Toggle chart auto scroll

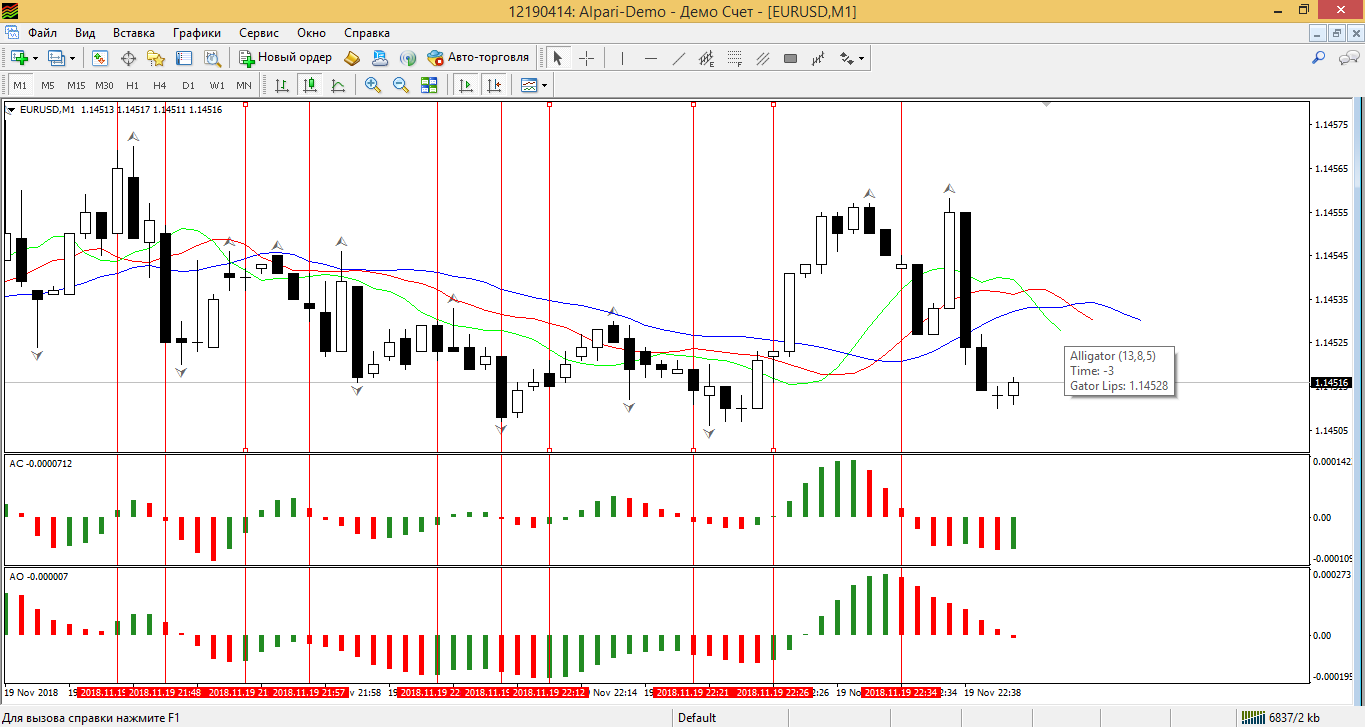tap(465, 85)
